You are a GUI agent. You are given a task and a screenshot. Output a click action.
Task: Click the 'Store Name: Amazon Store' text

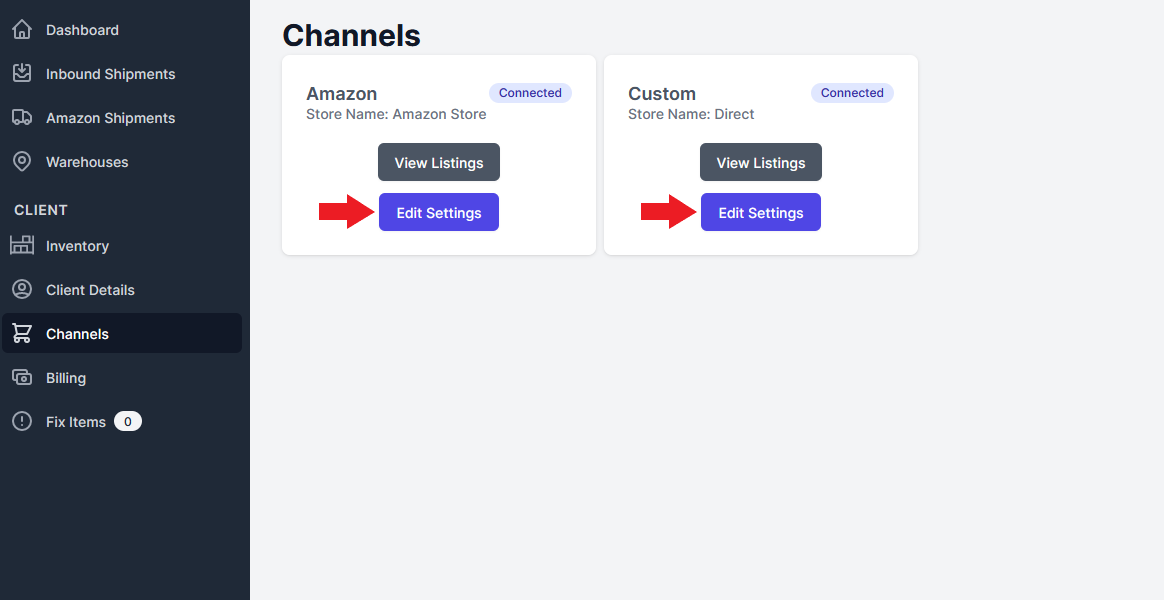click(x=396, y=114)
